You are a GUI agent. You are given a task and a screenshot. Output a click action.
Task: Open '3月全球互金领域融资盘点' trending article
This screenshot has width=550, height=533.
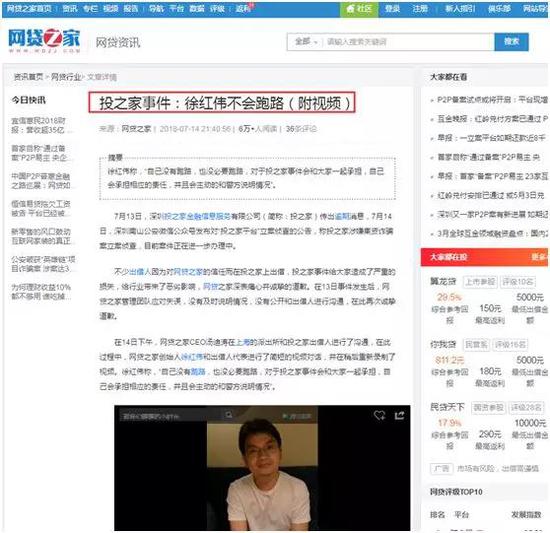492,233
